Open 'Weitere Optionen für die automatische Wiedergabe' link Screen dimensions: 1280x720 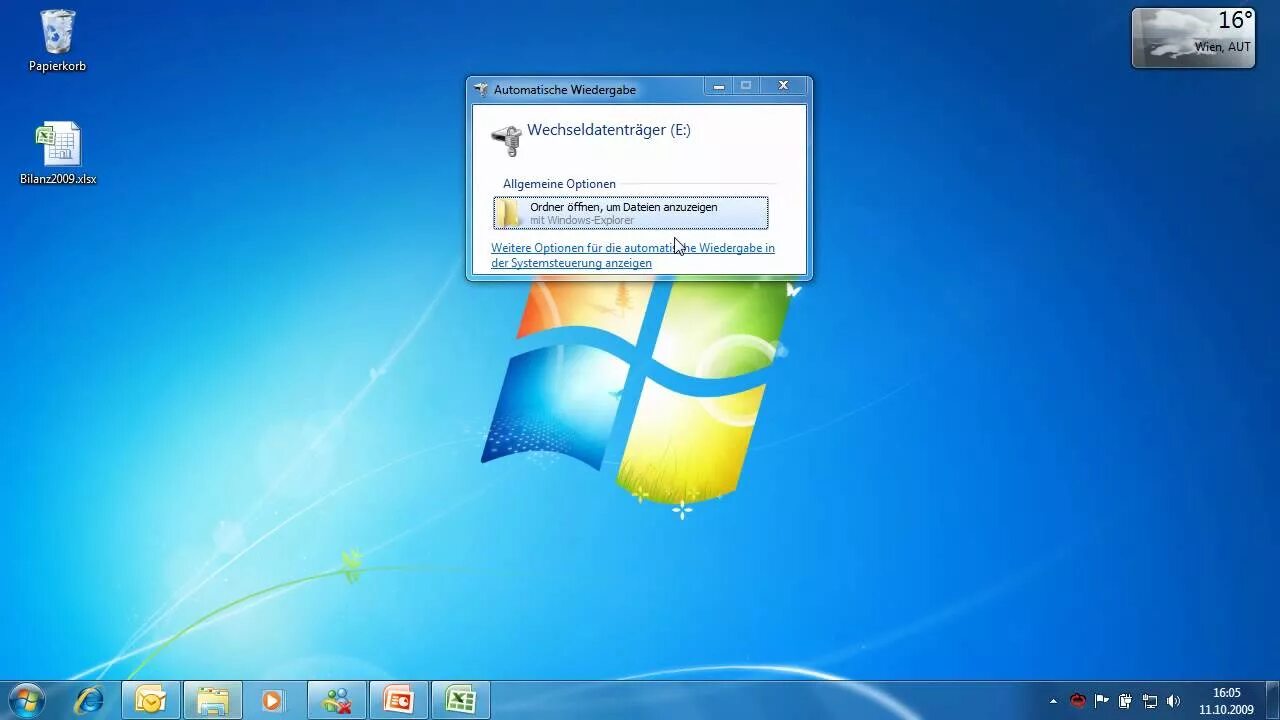click(633, 255)
